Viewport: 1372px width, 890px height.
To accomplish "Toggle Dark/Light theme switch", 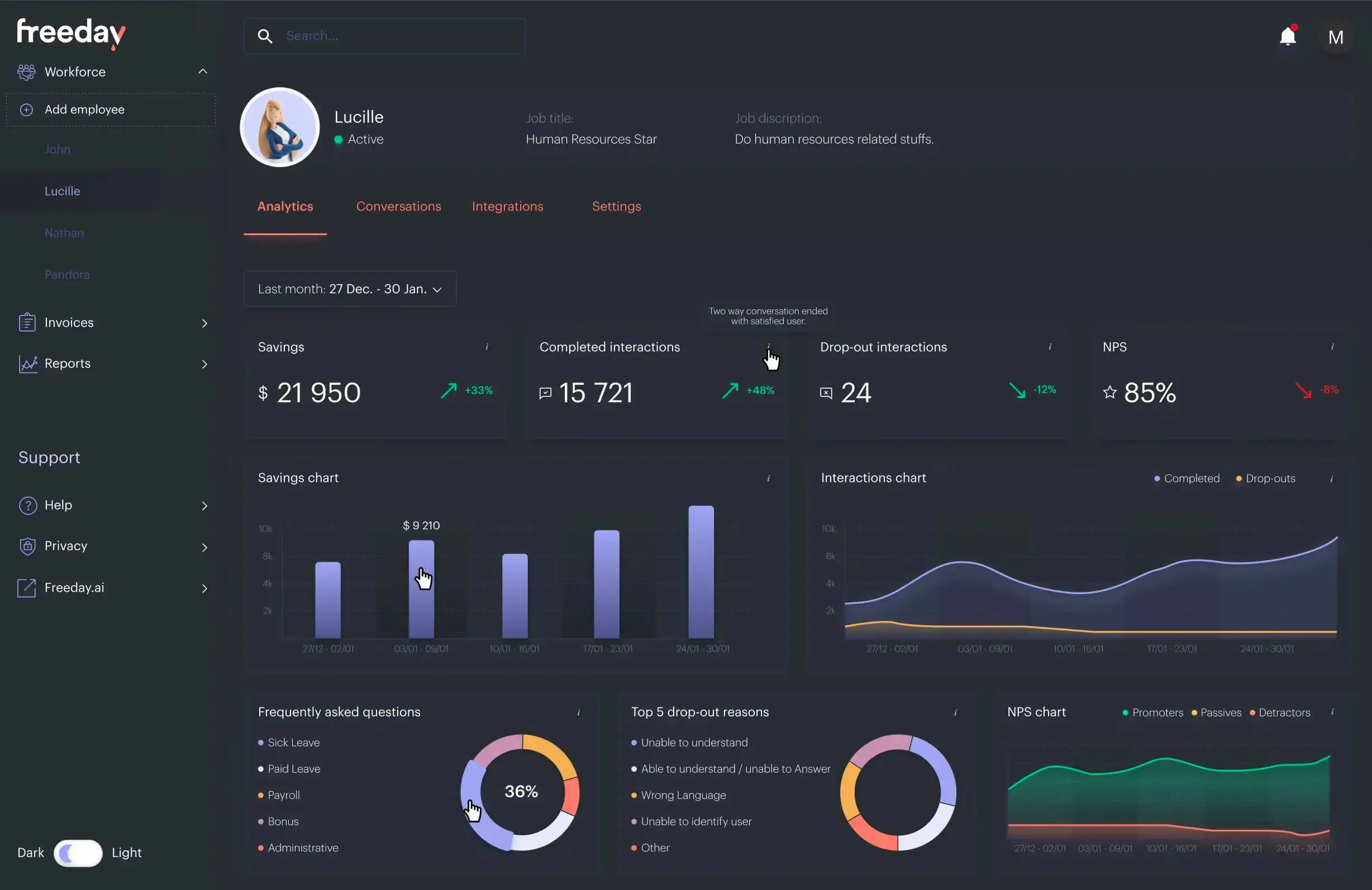I will point(78,853).
